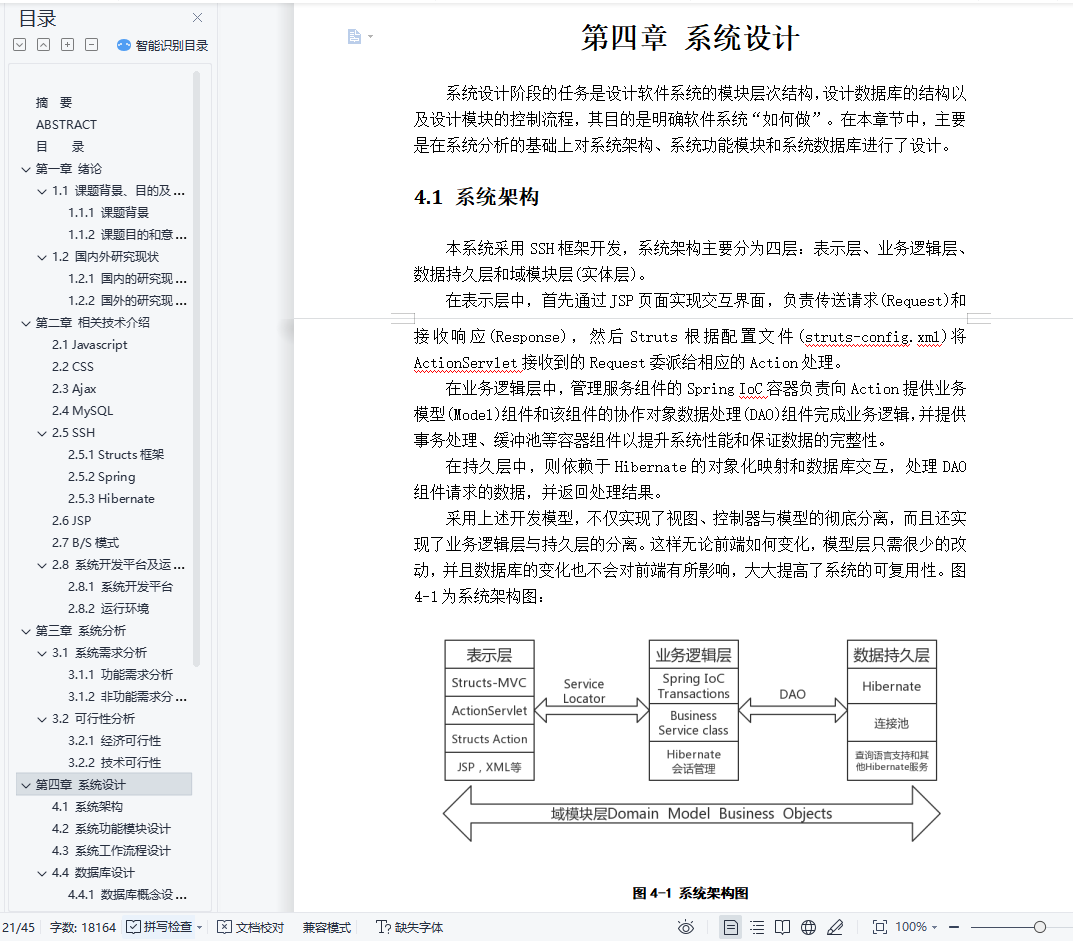The height and width of the screenshot is (941, 1073).
Task: Run 智能识别目录 smart outline recognition
Action: coord(163,45)
